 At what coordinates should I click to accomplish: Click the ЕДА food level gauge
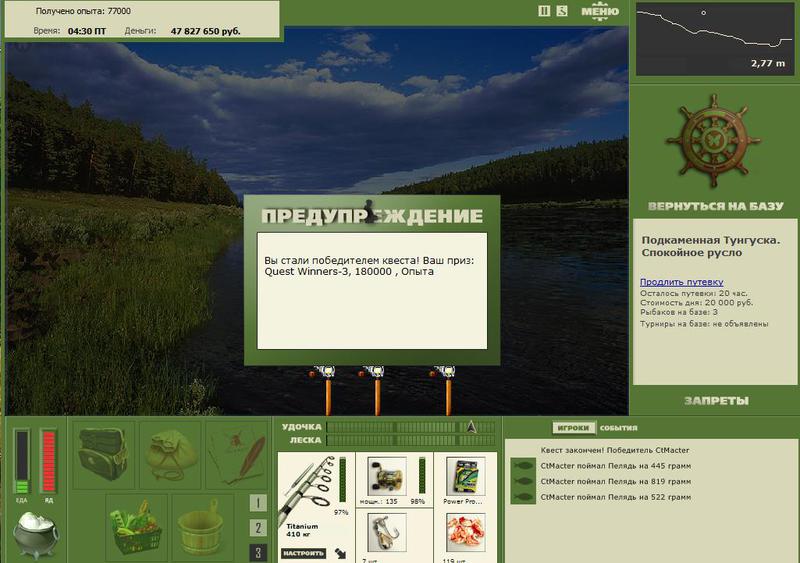(21, 462)
